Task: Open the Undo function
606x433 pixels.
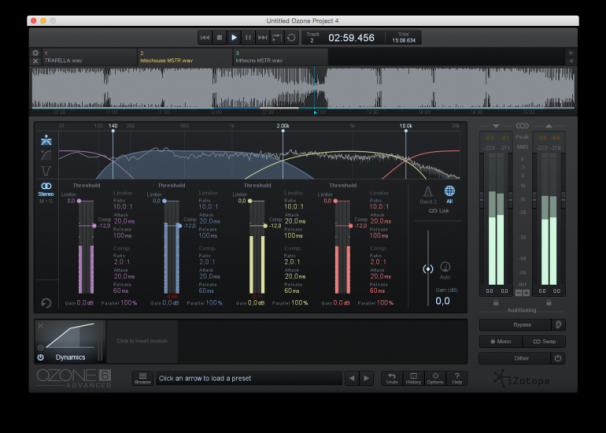Action: tap(393, 377)
